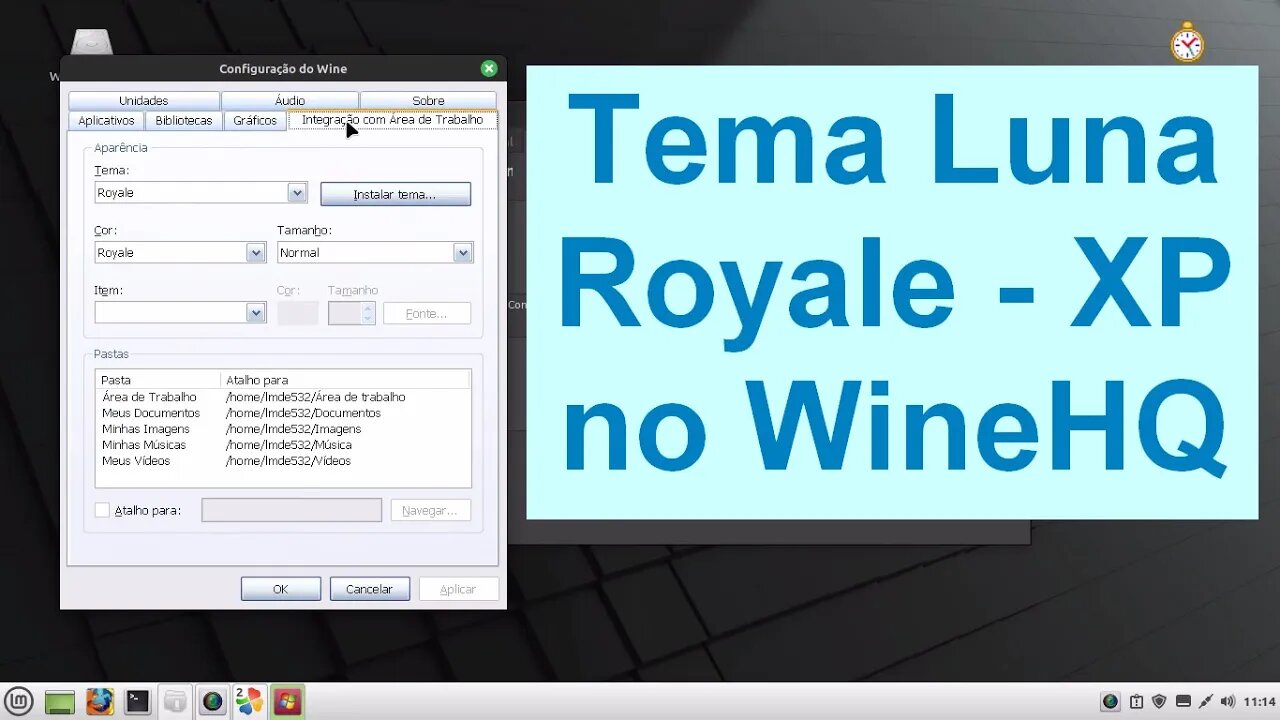Click the drive icon on the desktop
This screenshot has height=720, width=1280.
[91, 42]
